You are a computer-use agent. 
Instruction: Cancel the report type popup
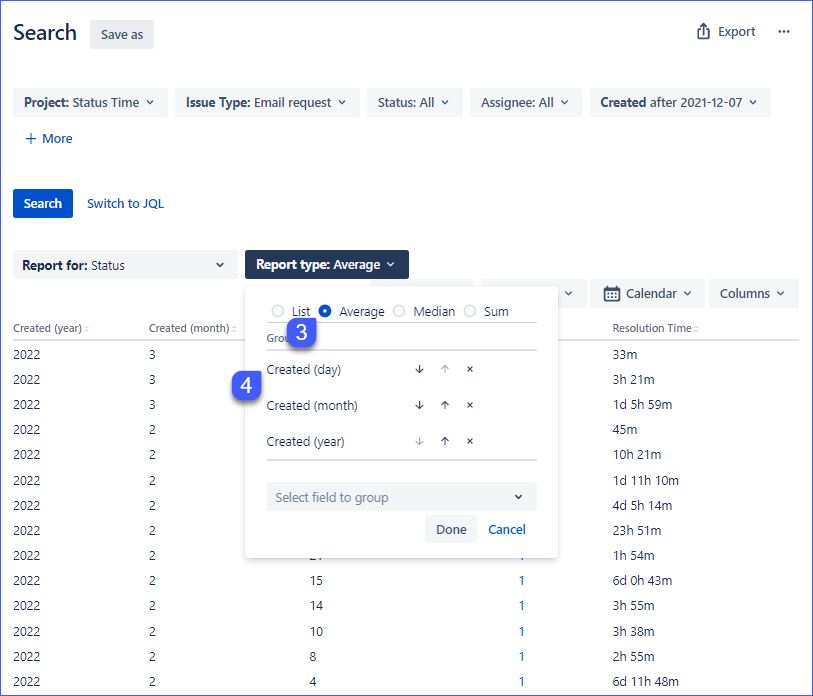pyautogui.click(x=507, y=530)
